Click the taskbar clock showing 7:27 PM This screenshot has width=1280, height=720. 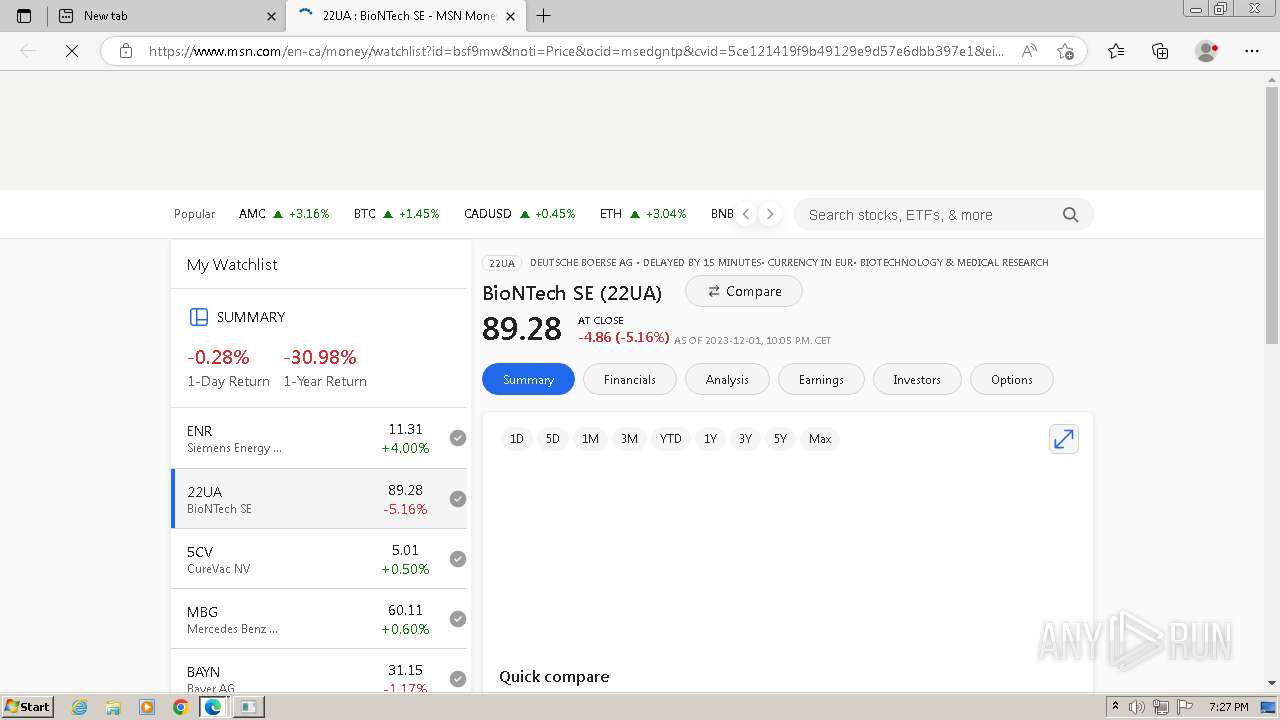pos(1228,707)
